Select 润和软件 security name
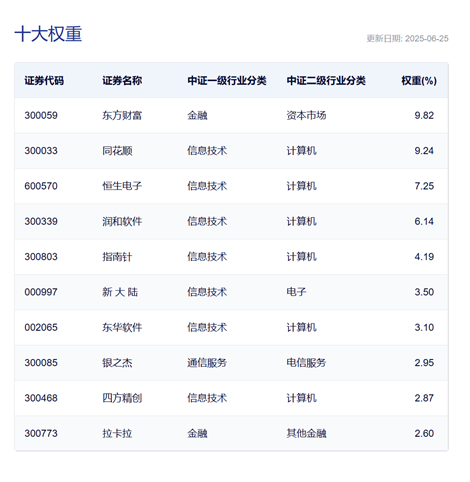 pos(122,221)
